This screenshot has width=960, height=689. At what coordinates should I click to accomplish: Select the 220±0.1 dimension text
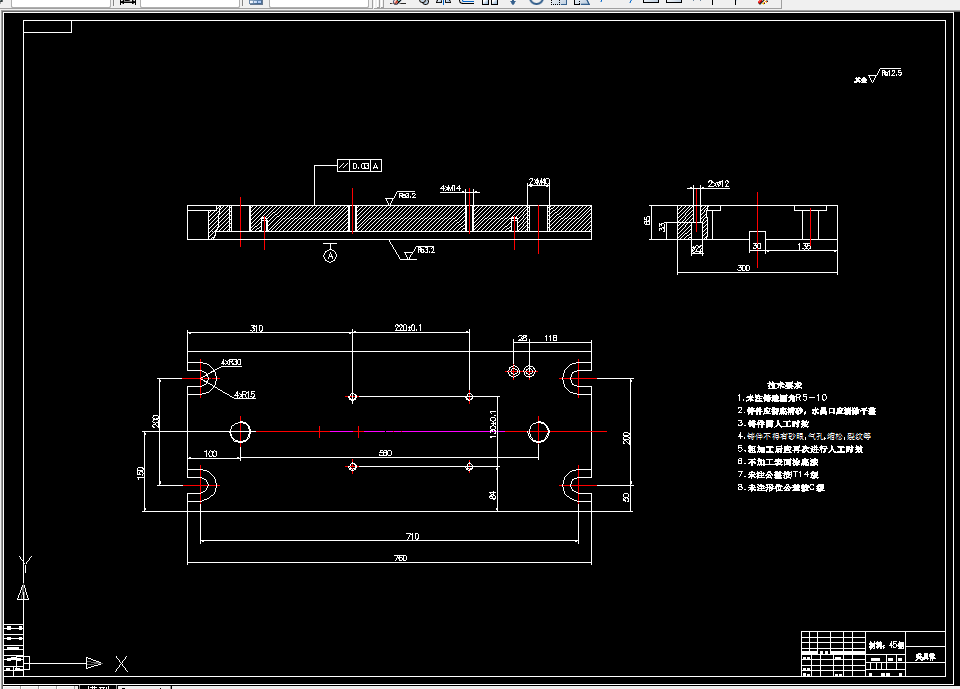(408, 328)
